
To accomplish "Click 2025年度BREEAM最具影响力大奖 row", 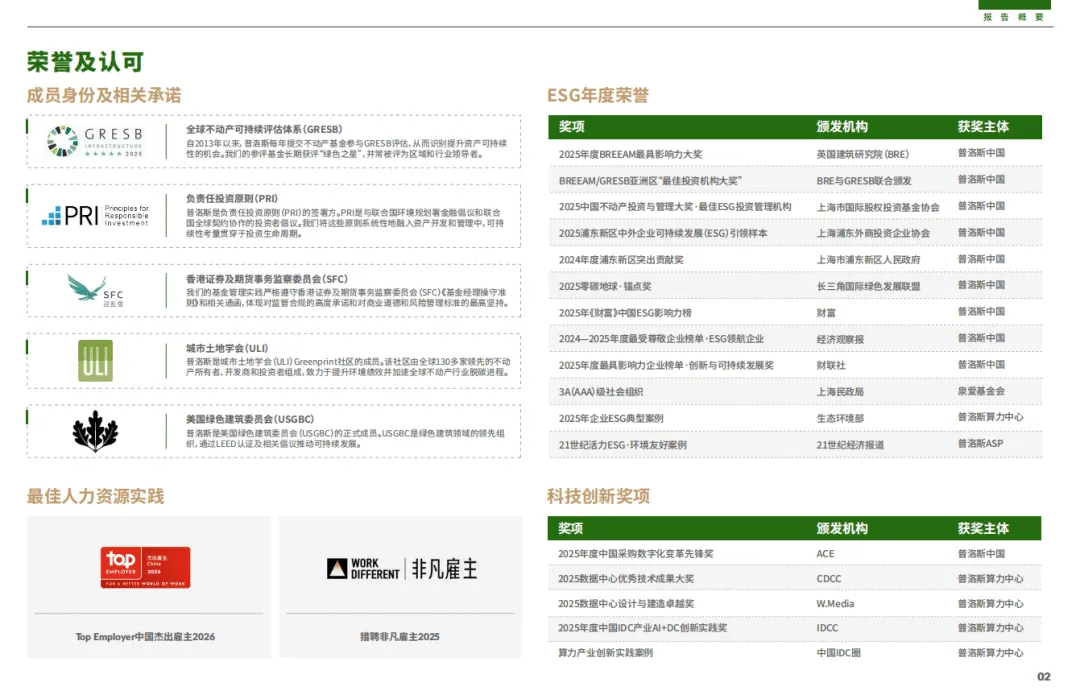I will [x=795, y=154].
